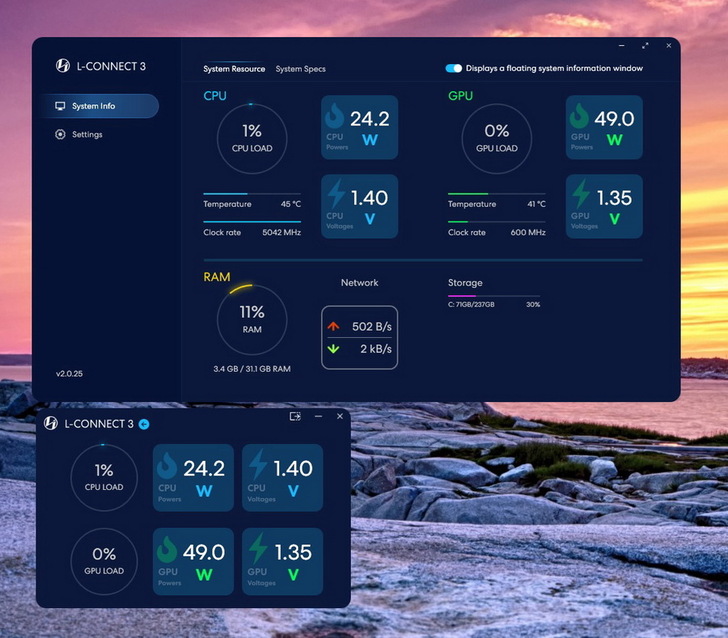Click the Storage C: usage bar
This screenshot has width=728, height=638.
coord(494,296)
